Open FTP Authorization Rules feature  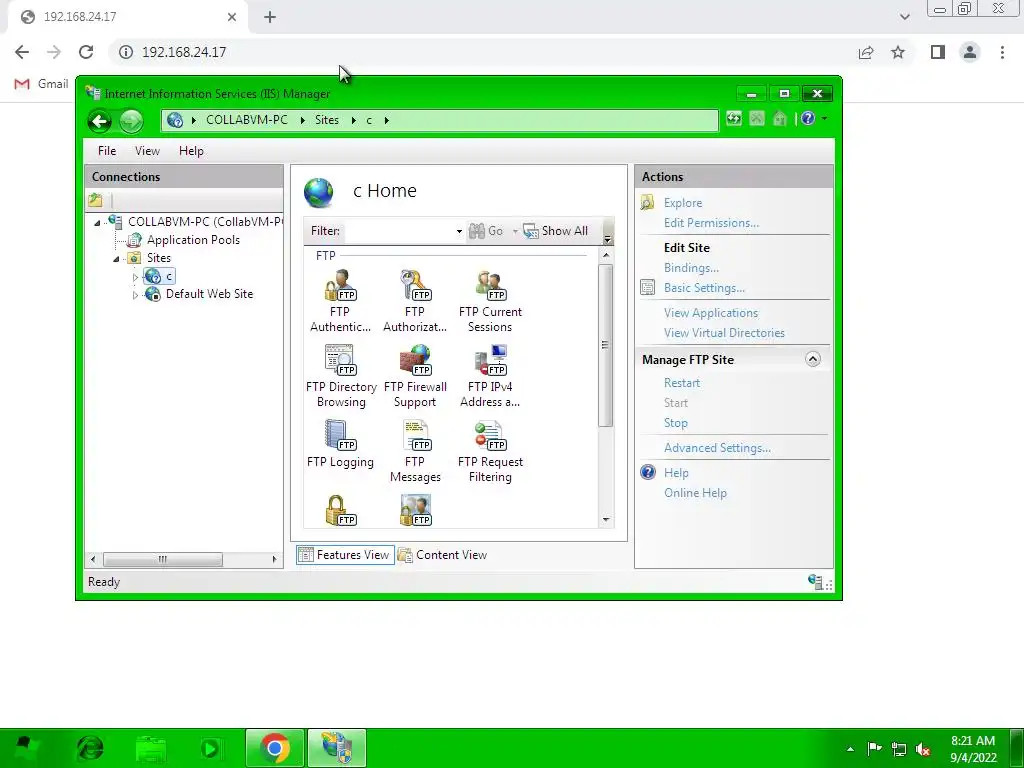[x=415, y=301]
